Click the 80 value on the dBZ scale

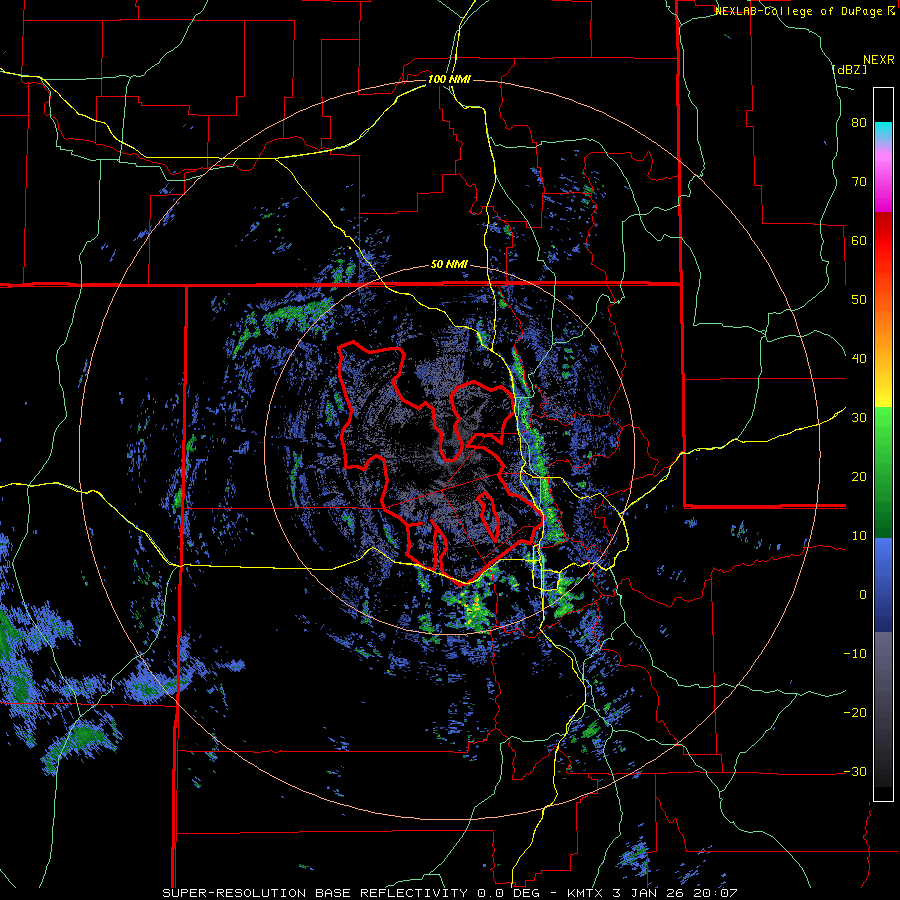(859, 123)
